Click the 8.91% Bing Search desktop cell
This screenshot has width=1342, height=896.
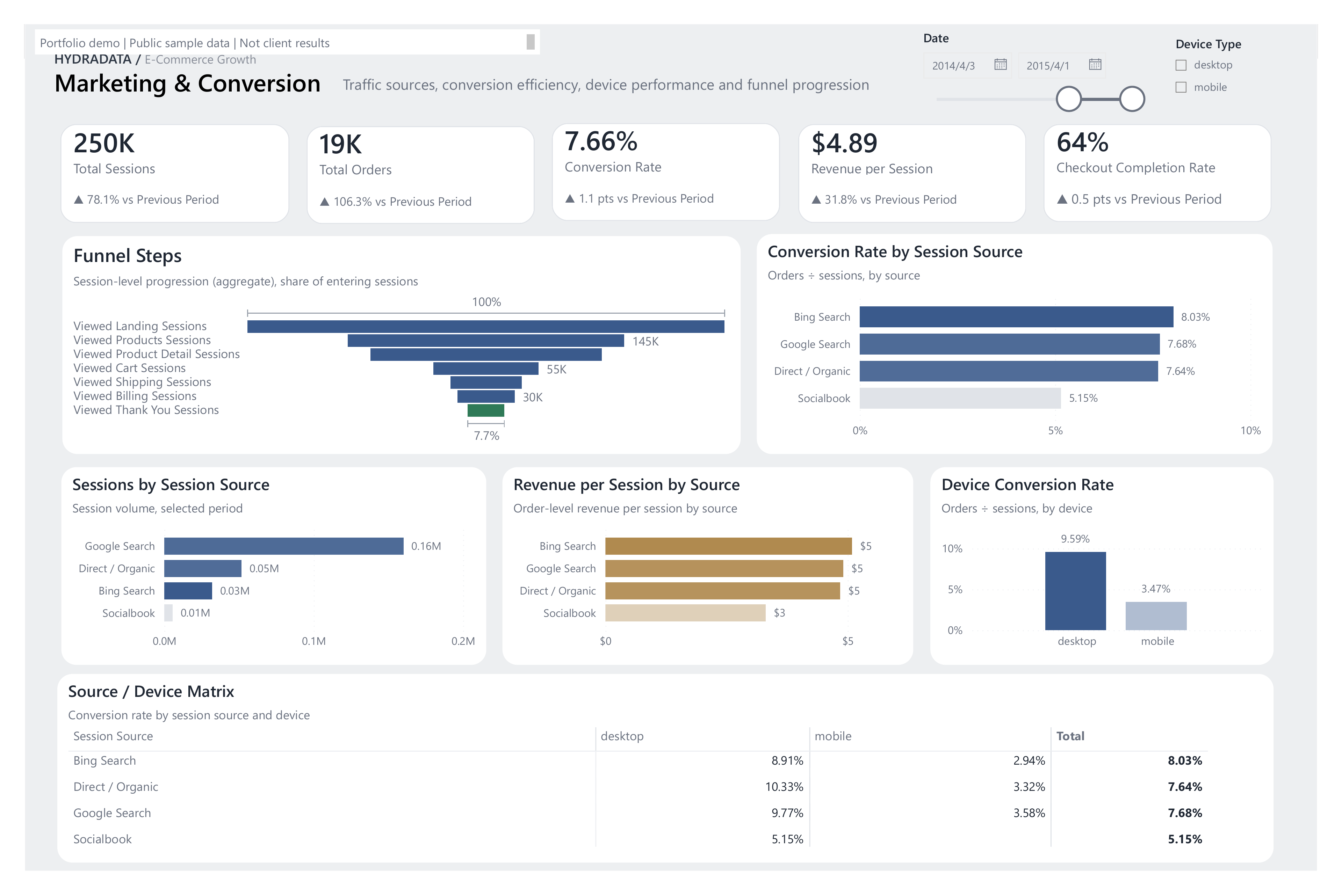pyautogui.click(x=787, y=760)
